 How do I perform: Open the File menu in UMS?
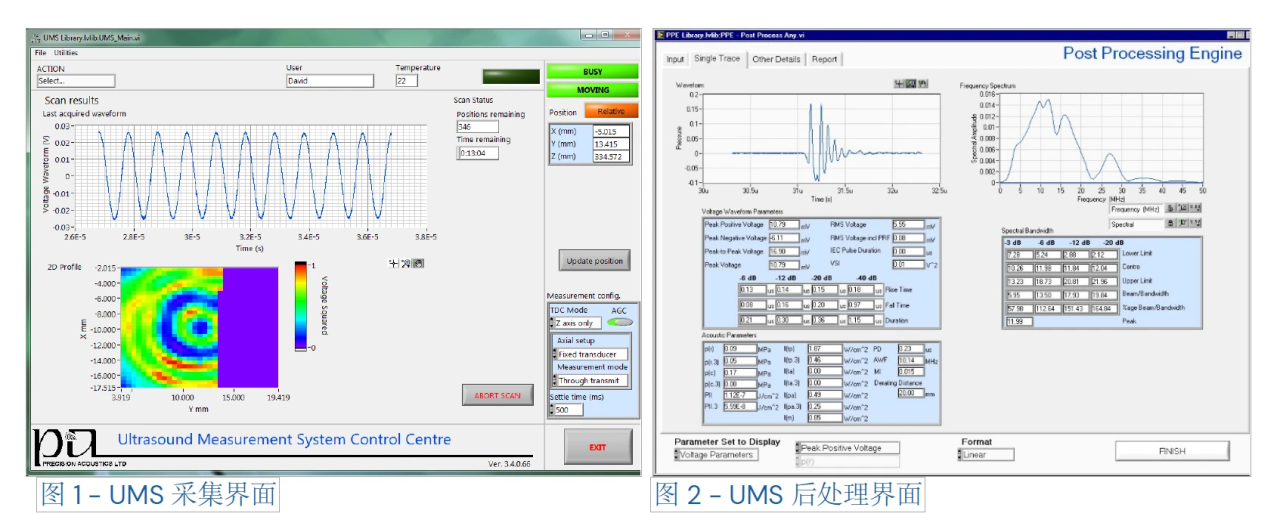[x=40, y=52]
